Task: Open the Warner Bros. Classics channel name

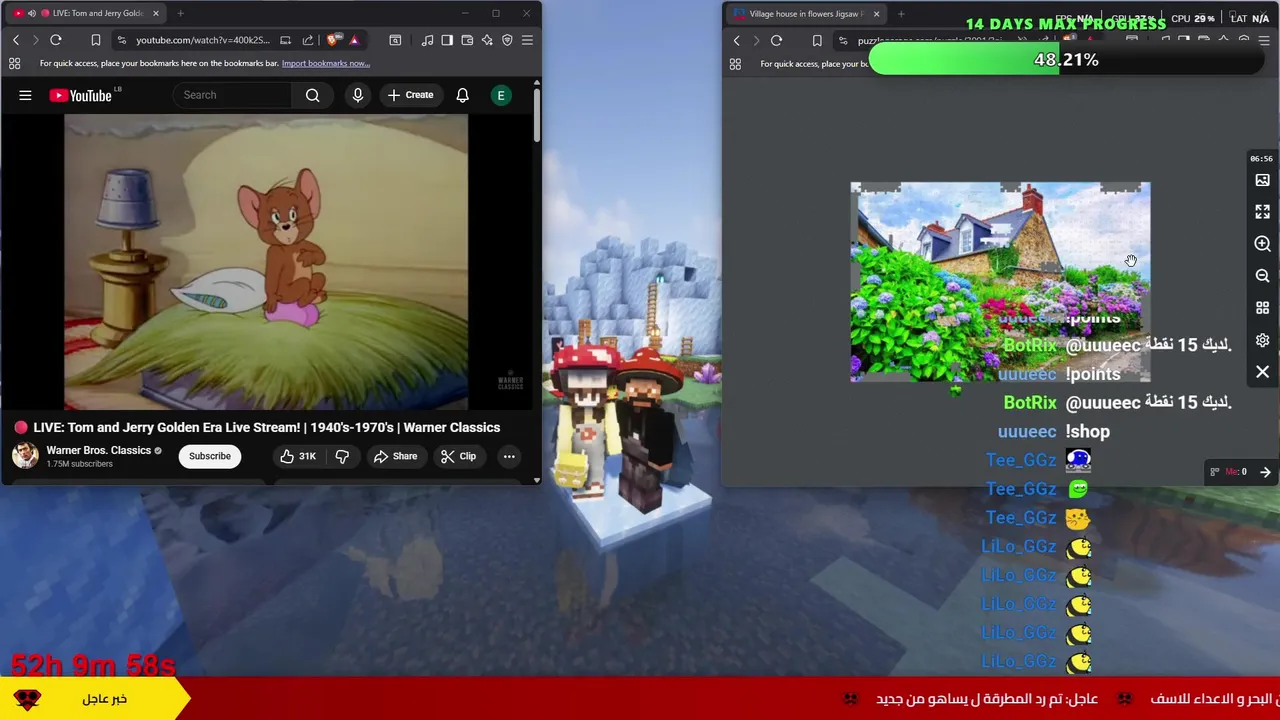Action: tap(98, 450)
